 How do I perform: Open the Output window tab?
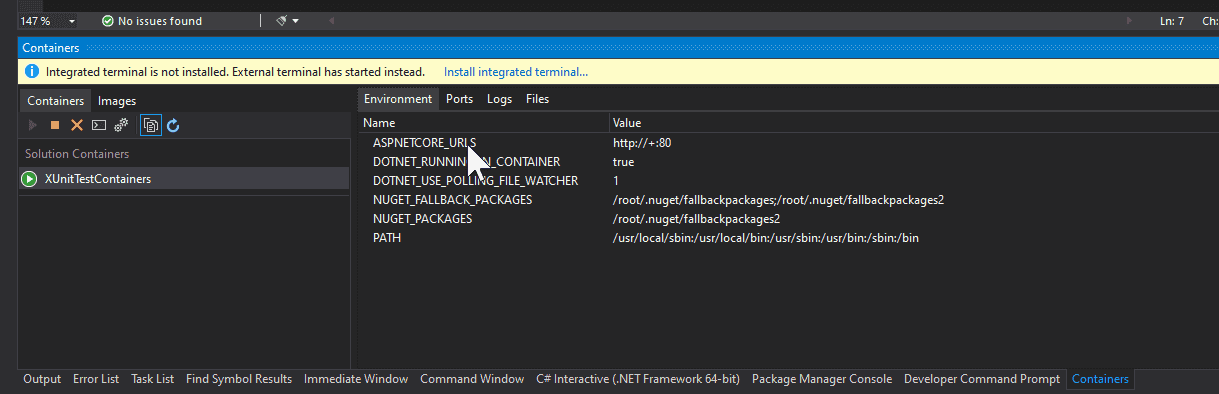(x=42, y=379)
